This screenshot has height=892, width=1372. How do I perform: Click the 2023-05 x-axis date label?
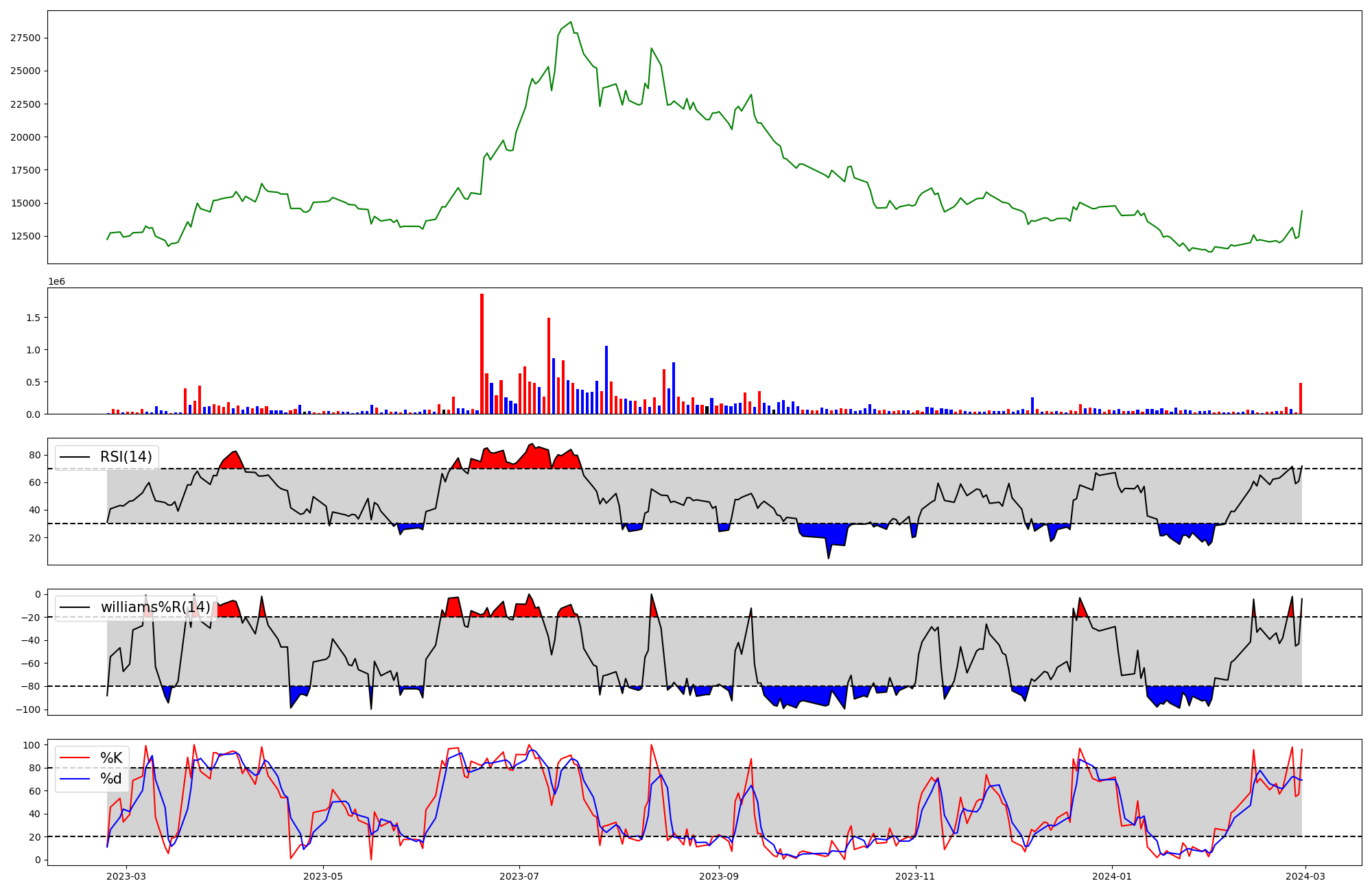point(322,876)
